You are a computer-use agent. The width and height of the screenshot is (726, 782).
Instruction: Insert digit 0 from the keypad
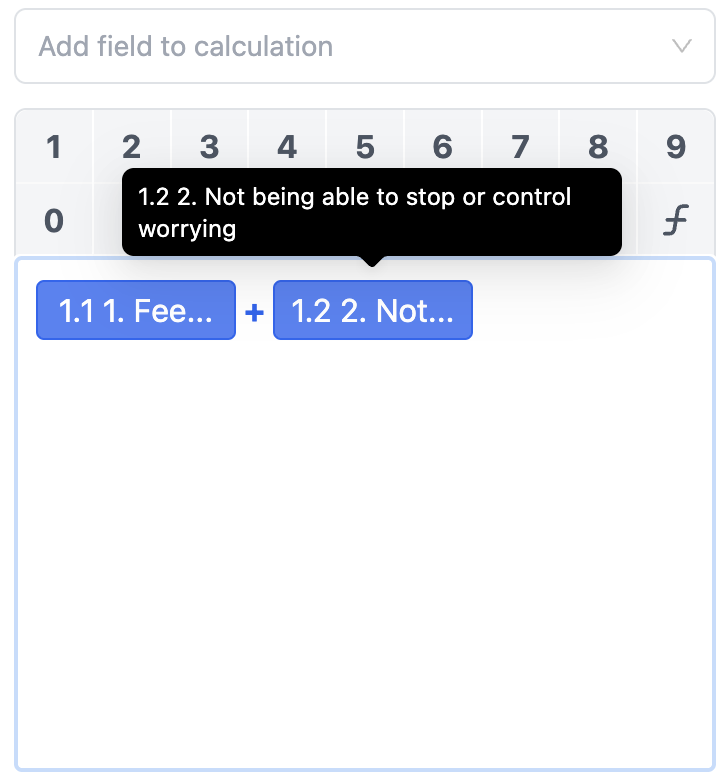point(54,220)
